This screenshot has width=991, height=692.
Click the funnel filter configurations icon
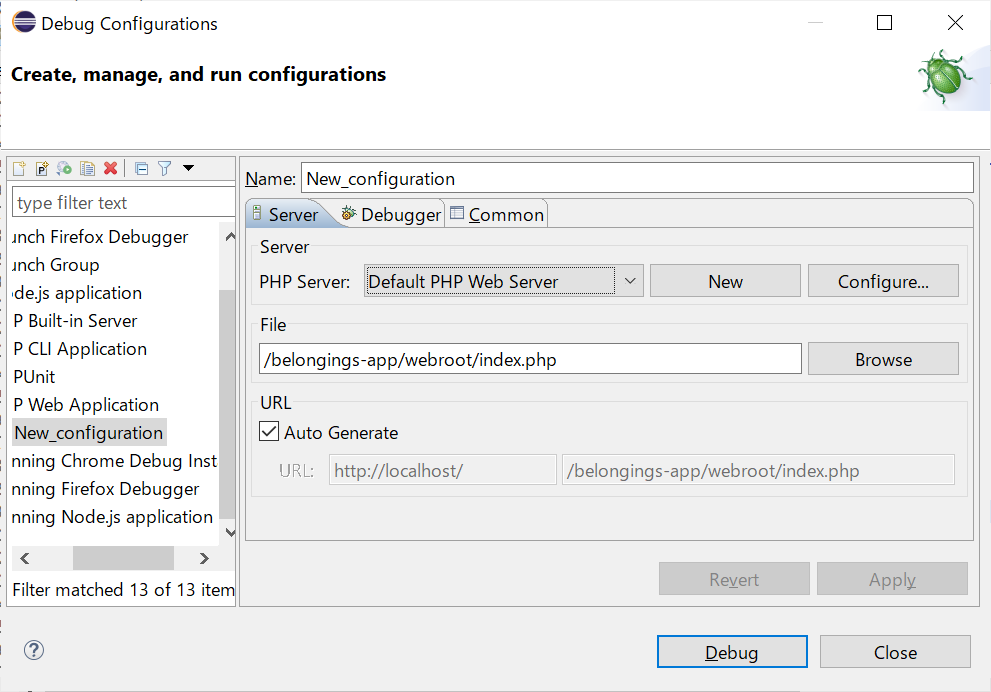click(x=165, y=169)
